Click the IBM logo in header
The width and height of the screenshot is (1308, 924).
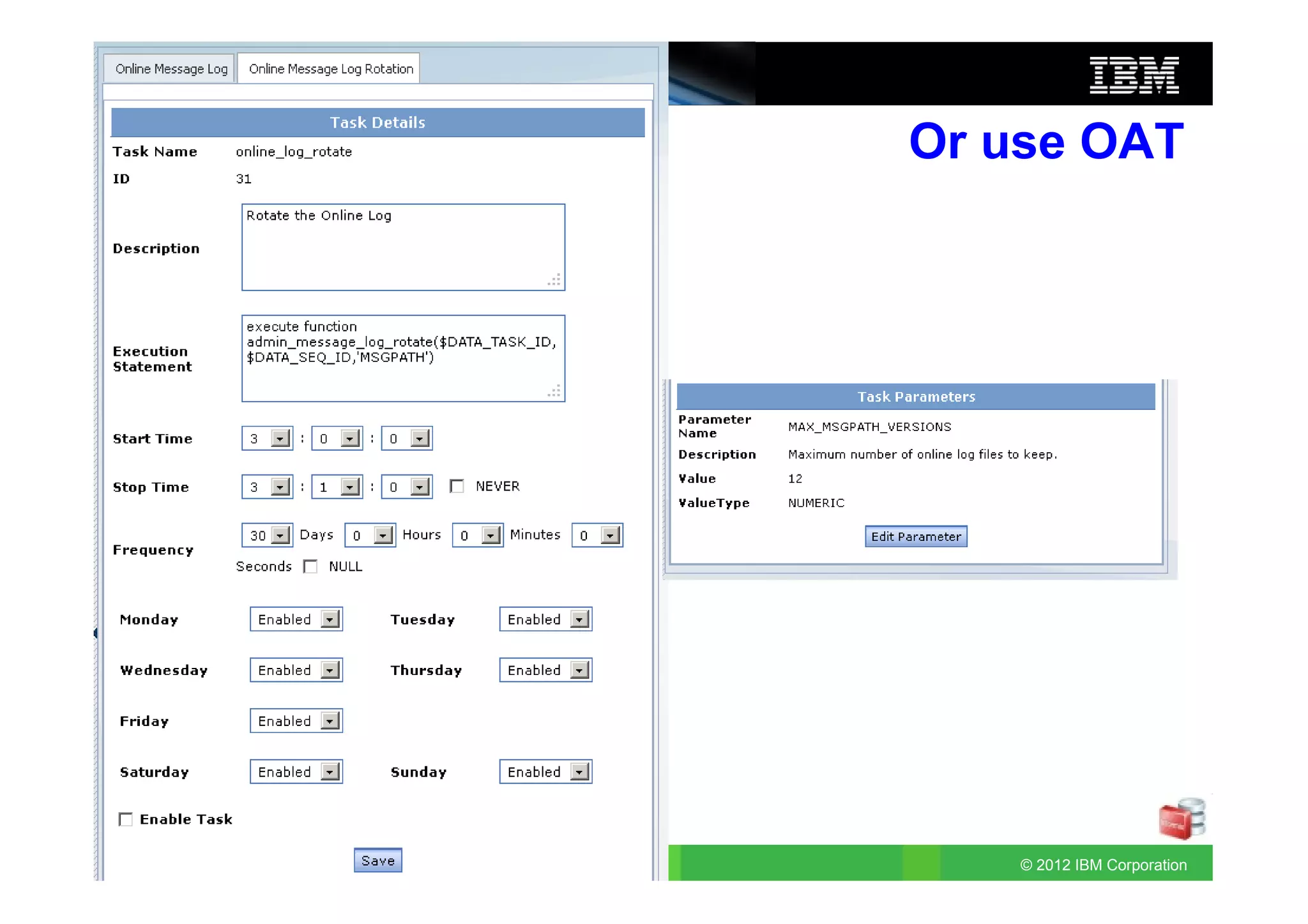pos(1134,75)
